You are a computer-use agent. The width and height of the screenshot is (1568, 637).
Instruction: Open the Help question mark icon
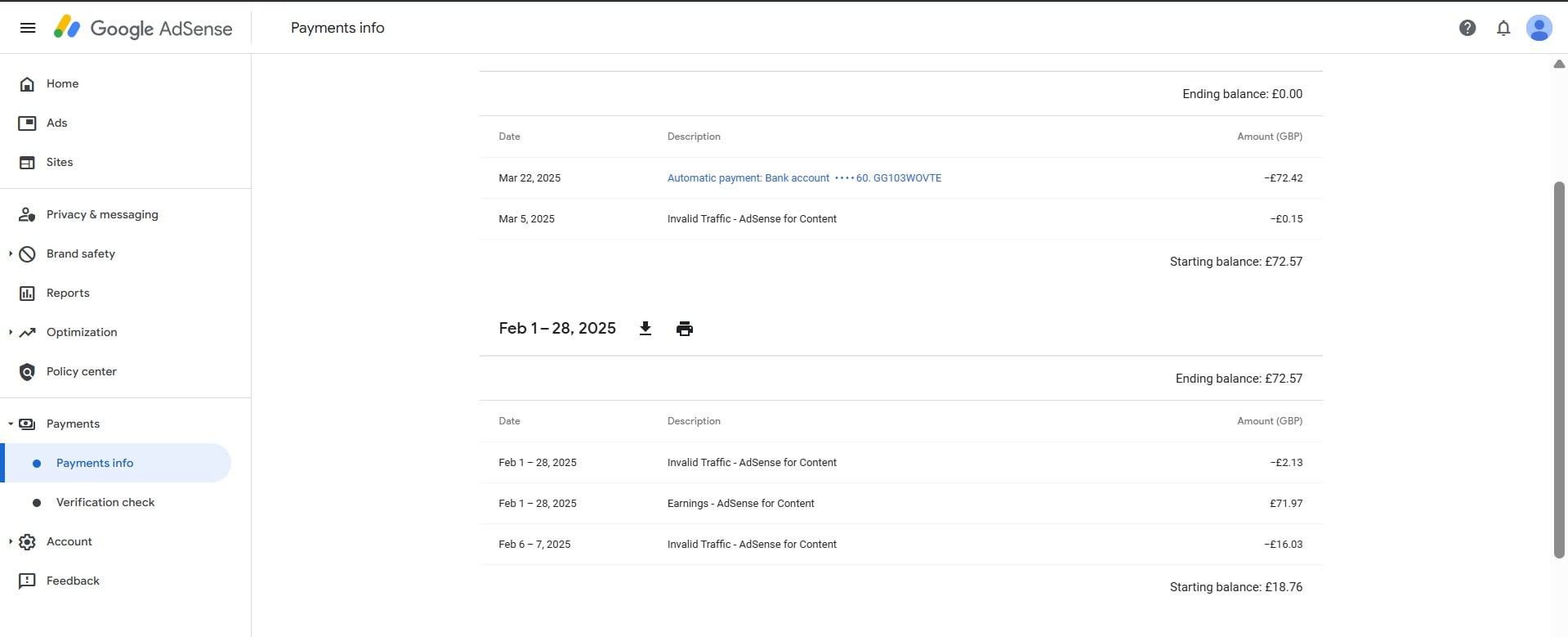pyautogui.click(x=1467, y=28)
